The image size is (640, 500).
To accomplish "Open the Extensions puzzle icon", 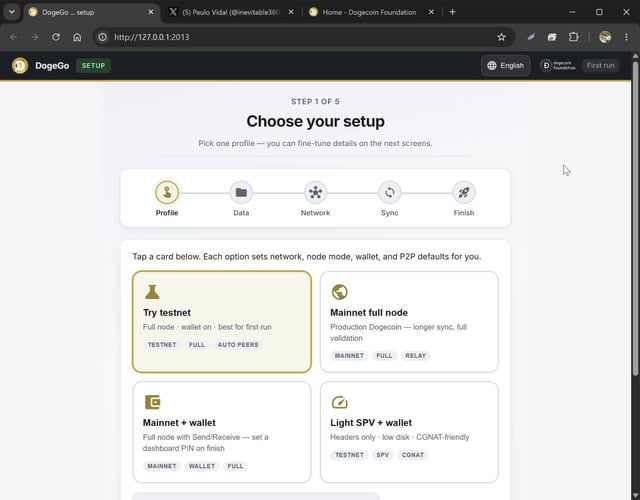I will 573,37.
